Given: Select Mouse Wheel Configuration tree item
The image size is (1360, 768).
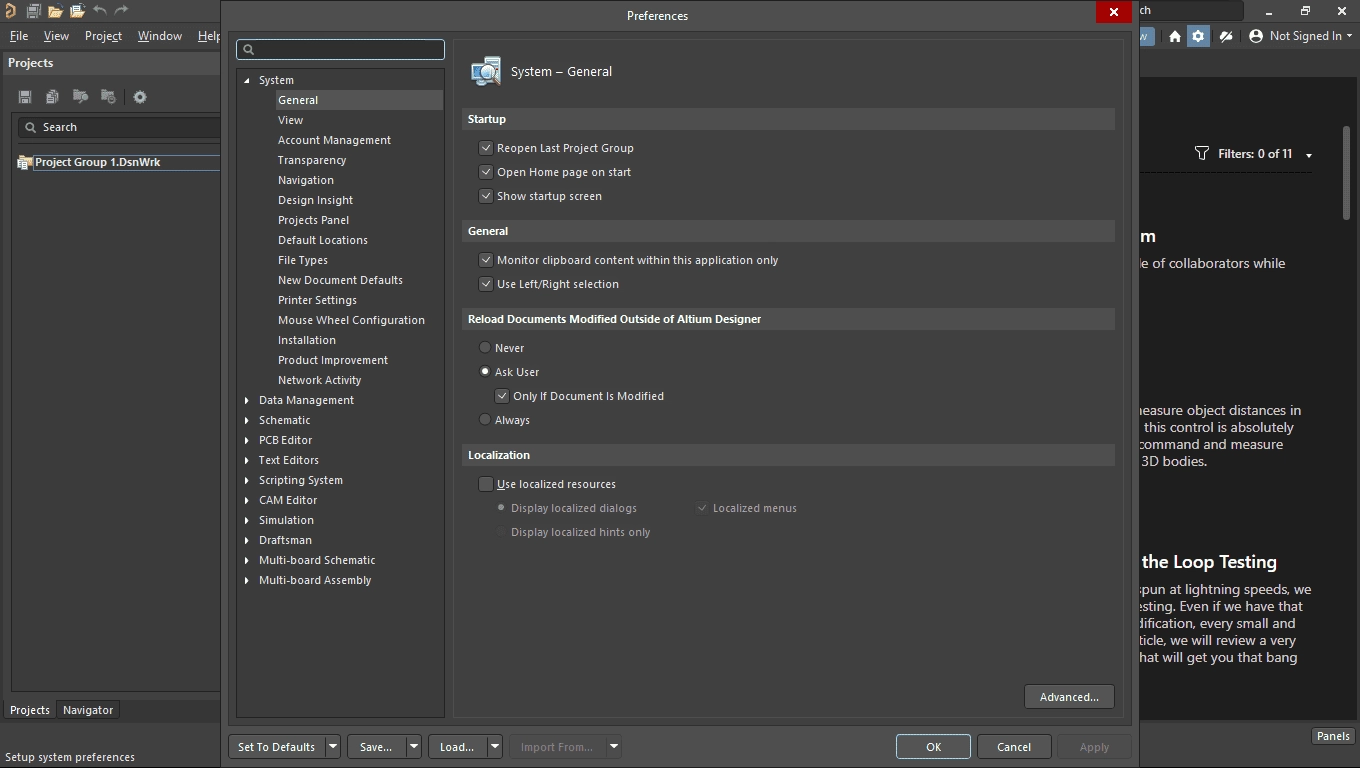Looking at the screenshot, I should point(351,320).
